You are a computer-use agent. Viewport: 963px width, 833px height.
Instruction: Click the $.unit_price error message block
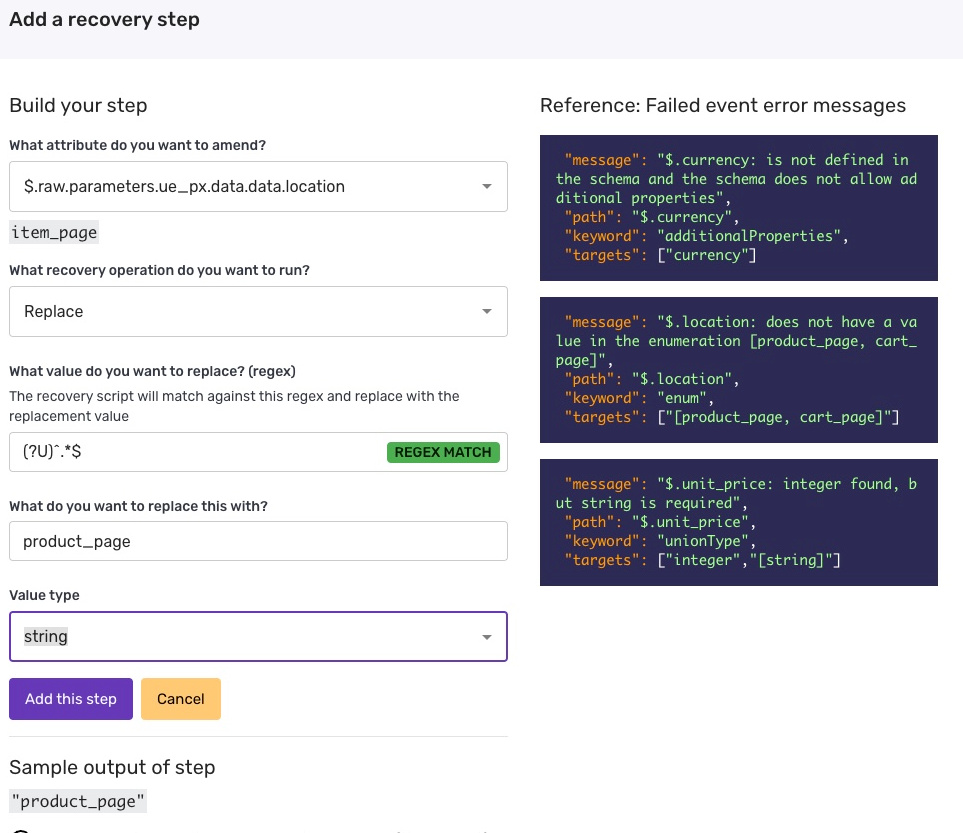(x=738, y=522)
